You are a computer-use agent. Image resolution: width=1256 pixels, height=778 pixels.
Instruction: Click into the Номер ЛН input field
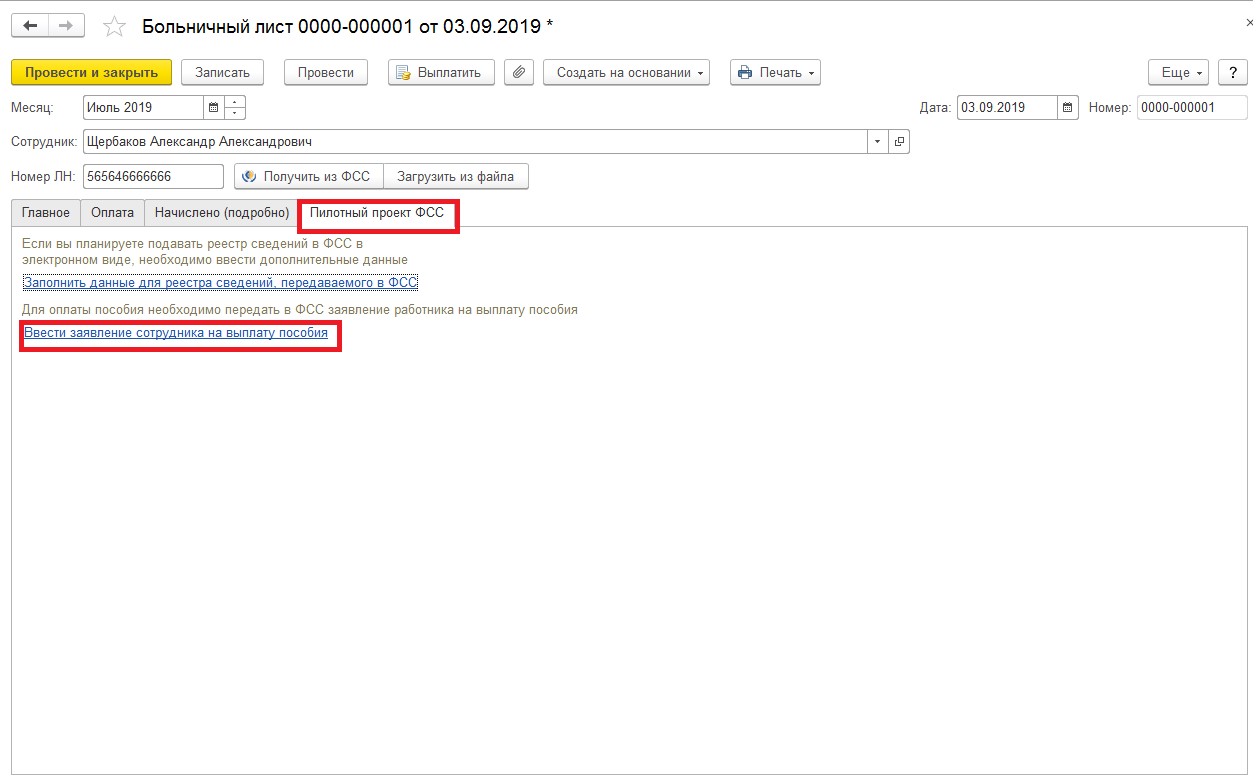pos(153,176)
